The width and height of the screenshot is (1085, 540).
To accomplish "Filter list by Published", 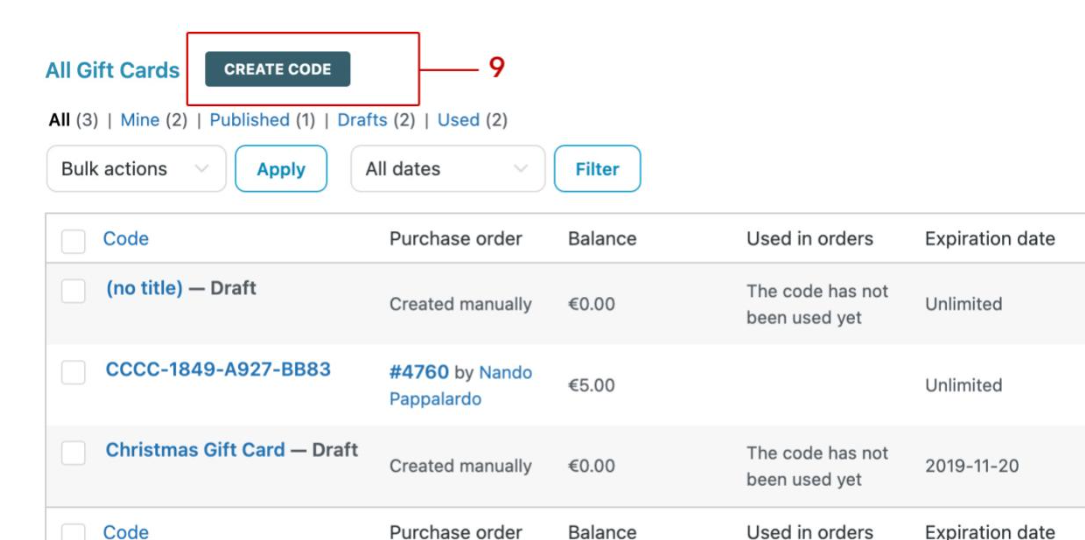I will pos(249,120).
